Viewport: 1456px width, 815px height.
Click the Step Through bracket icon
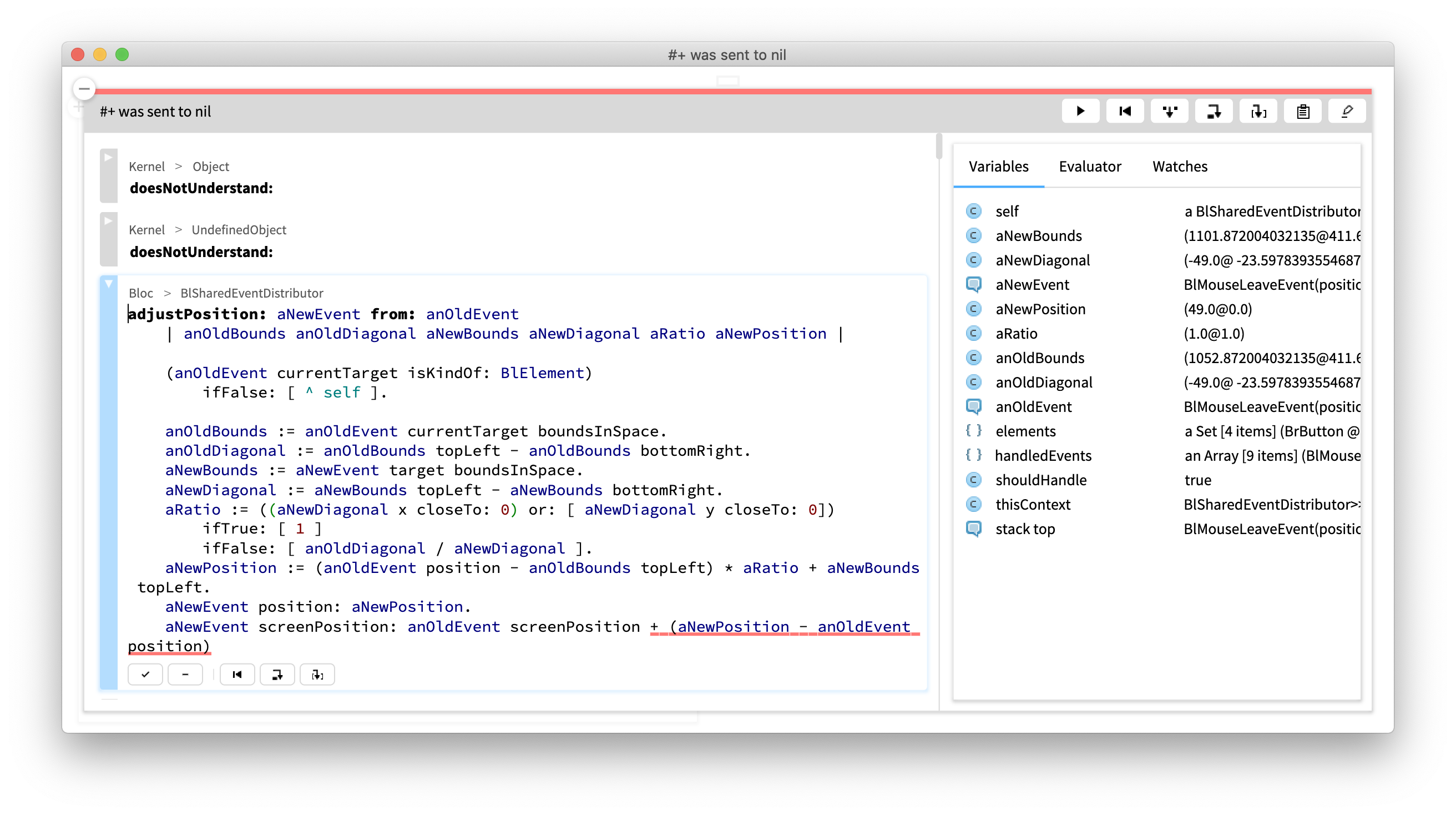click(x=1258, y=111)
